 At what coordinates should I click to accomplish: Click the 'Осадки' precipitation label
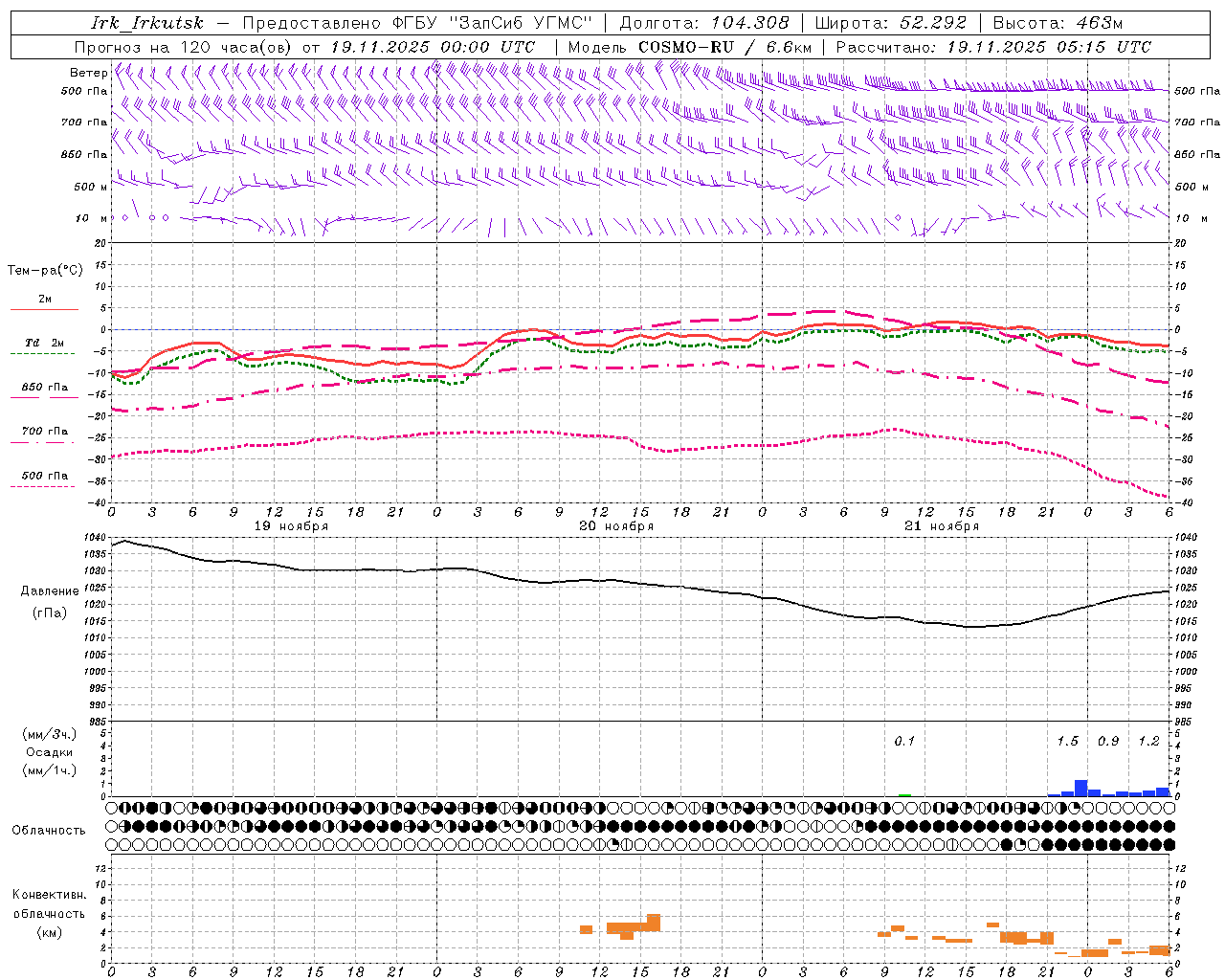50,752
